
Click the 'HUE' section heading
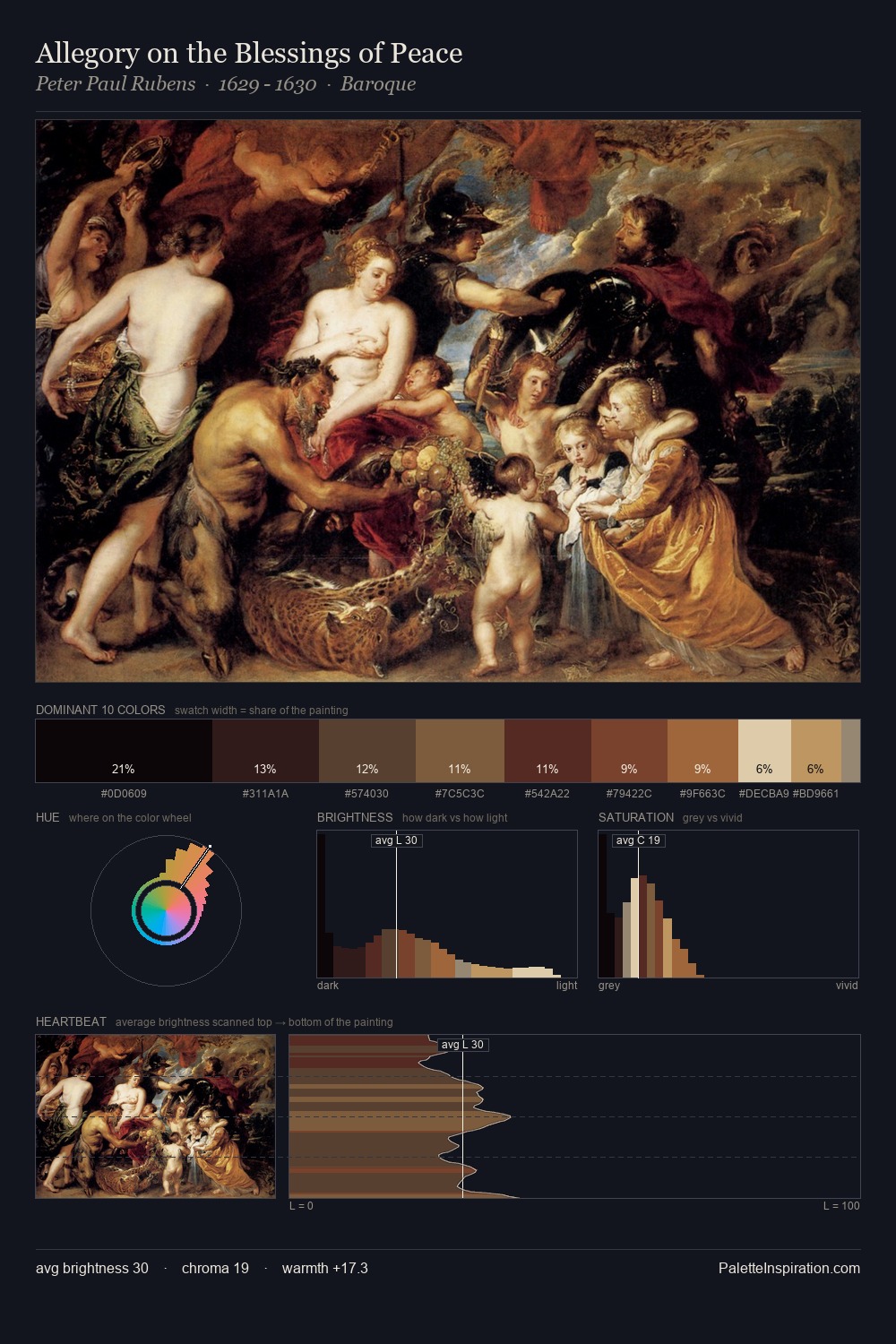pos(47,817)
